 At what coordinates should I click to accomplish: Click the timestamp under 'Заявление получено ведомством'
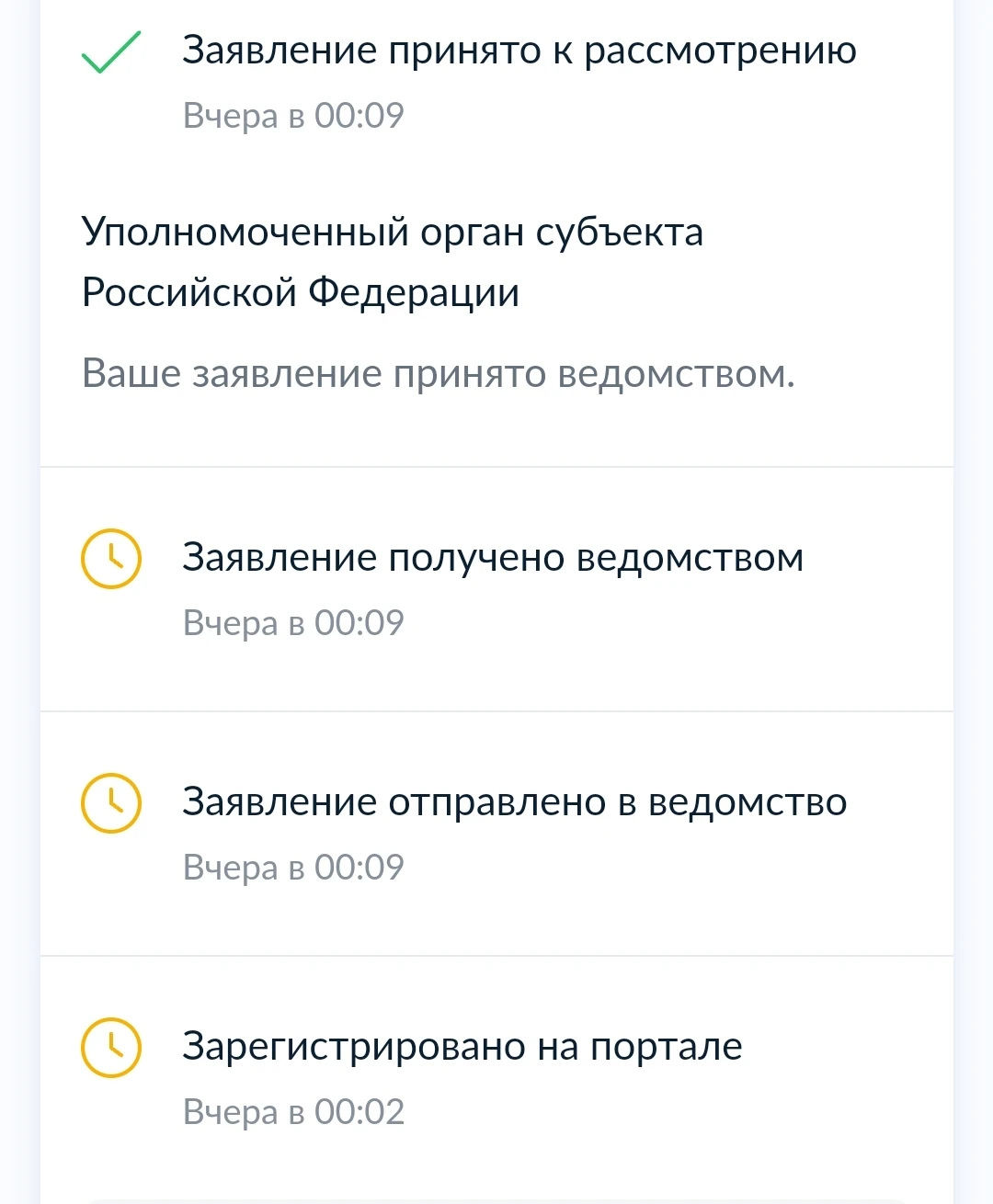click(293, 623)
